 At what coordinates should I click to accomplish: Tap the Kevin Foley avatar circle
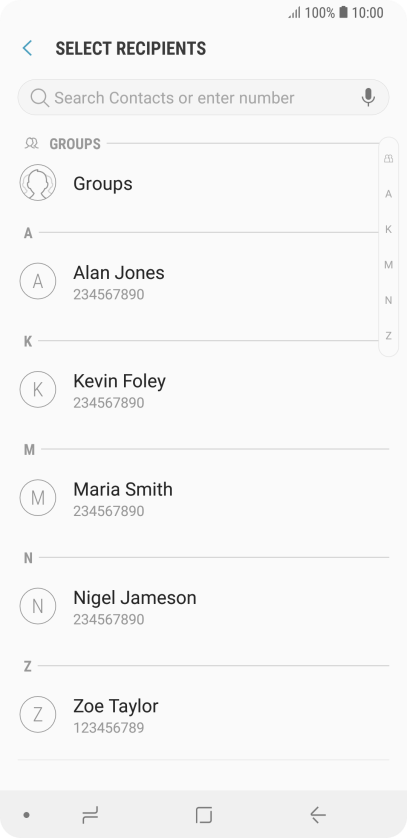[x=38, y=390]
